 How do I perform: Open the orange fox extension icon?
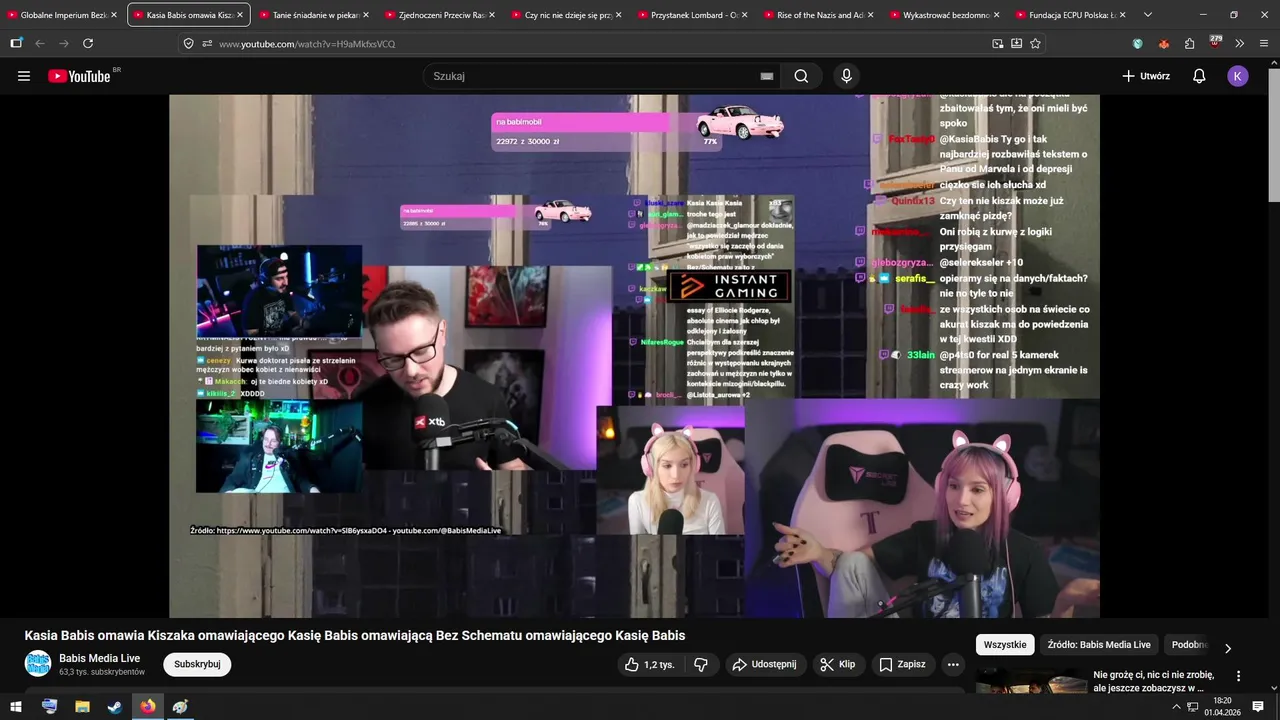(1163, 43)
